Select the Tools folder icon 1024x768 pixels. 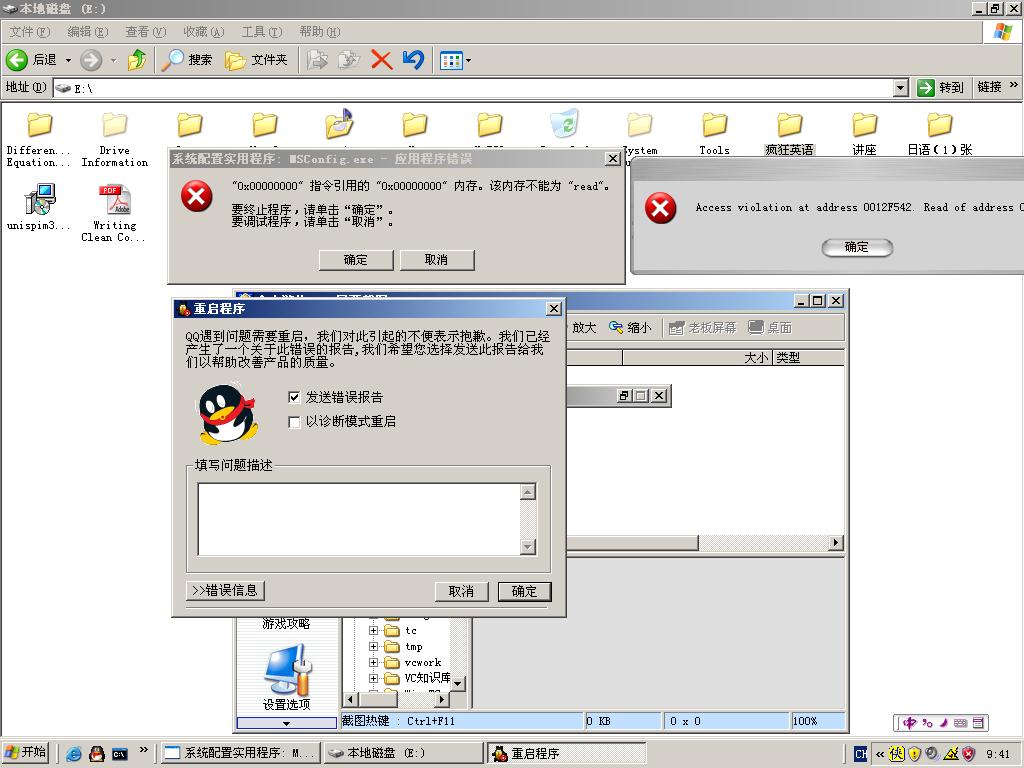tap(714, 124)
